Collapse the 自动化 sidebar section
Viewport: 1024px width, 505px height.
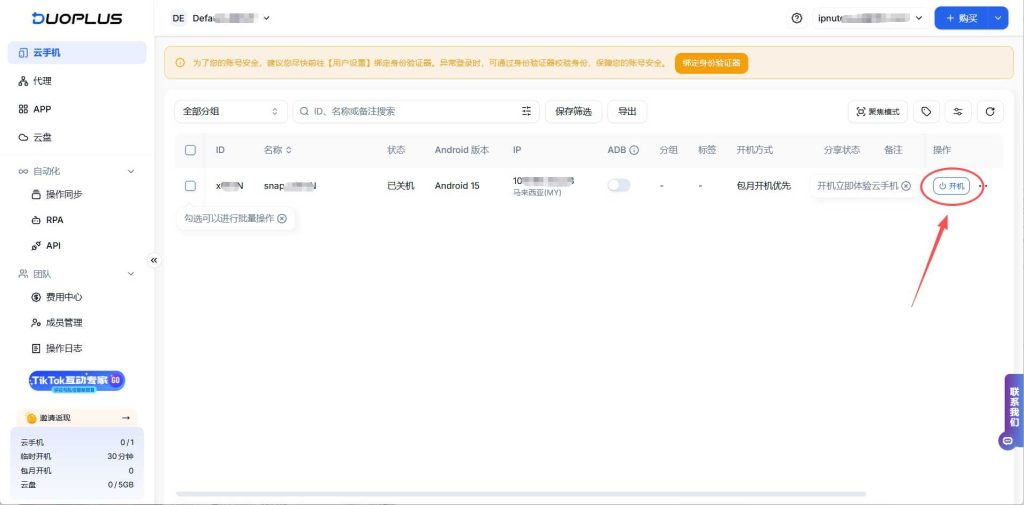130,171
